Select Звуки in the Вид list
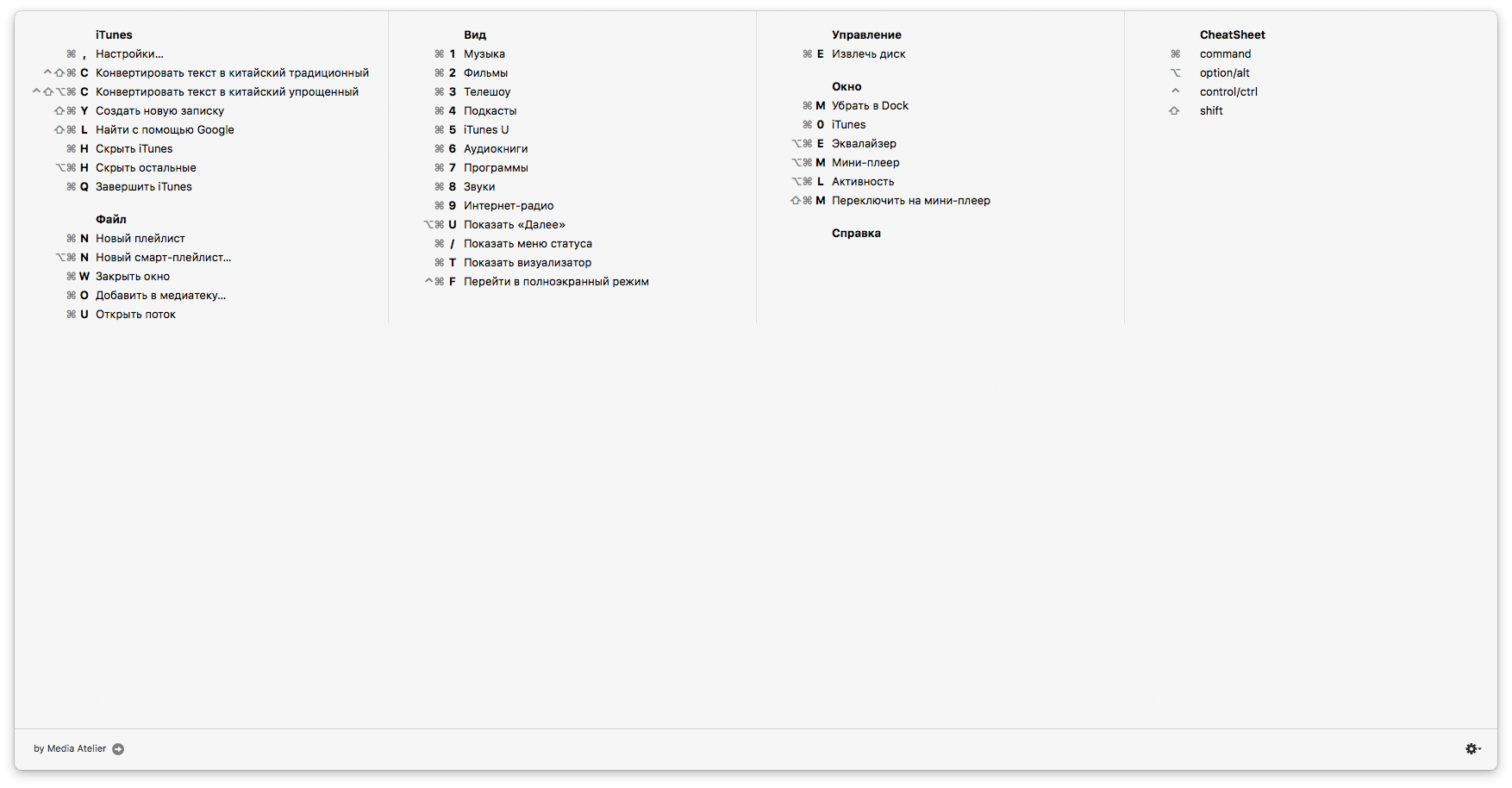1512x788 pixels. coord(479,187)
